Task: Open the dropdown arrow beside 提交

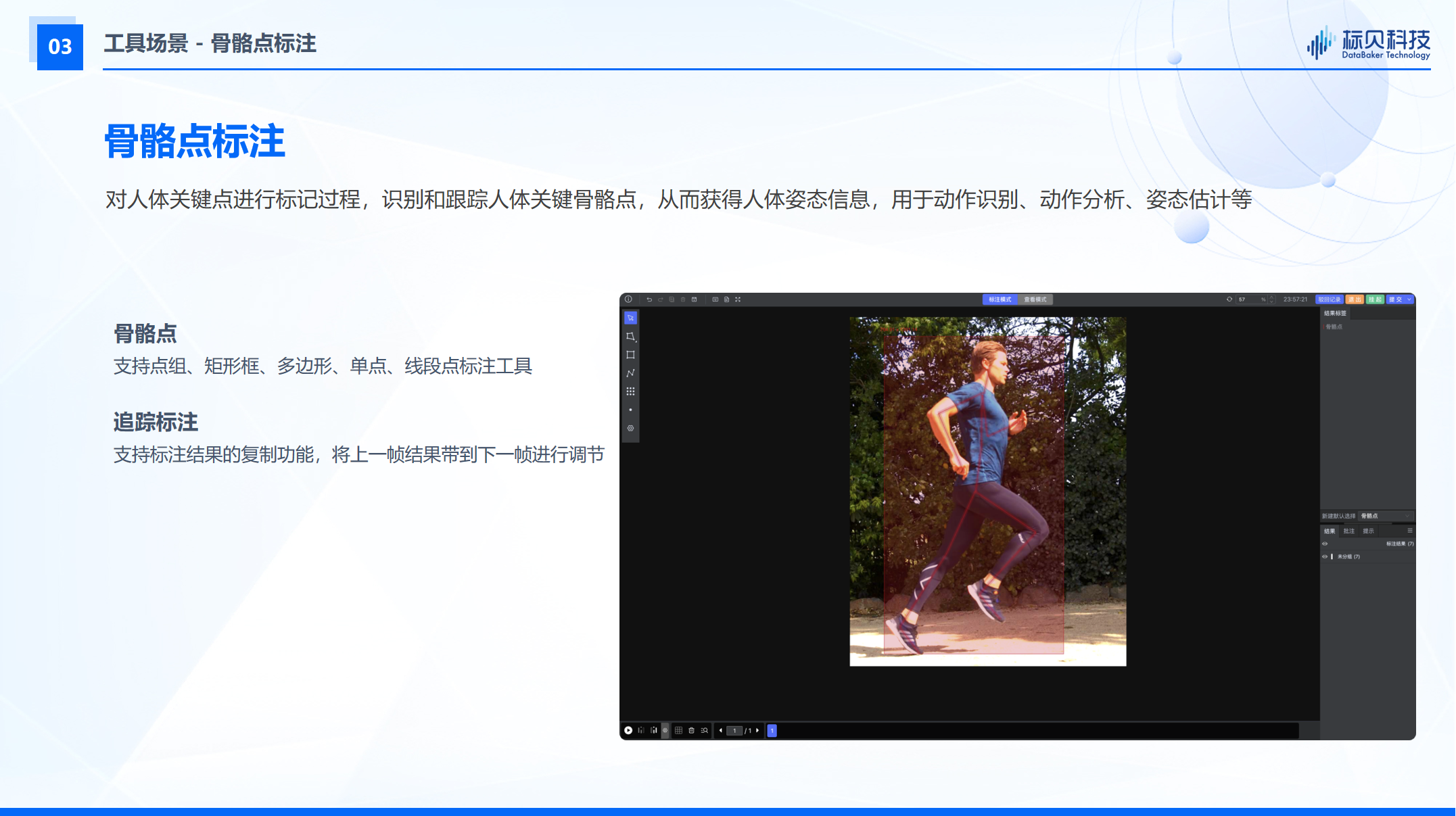Action: pos(1409,299)
